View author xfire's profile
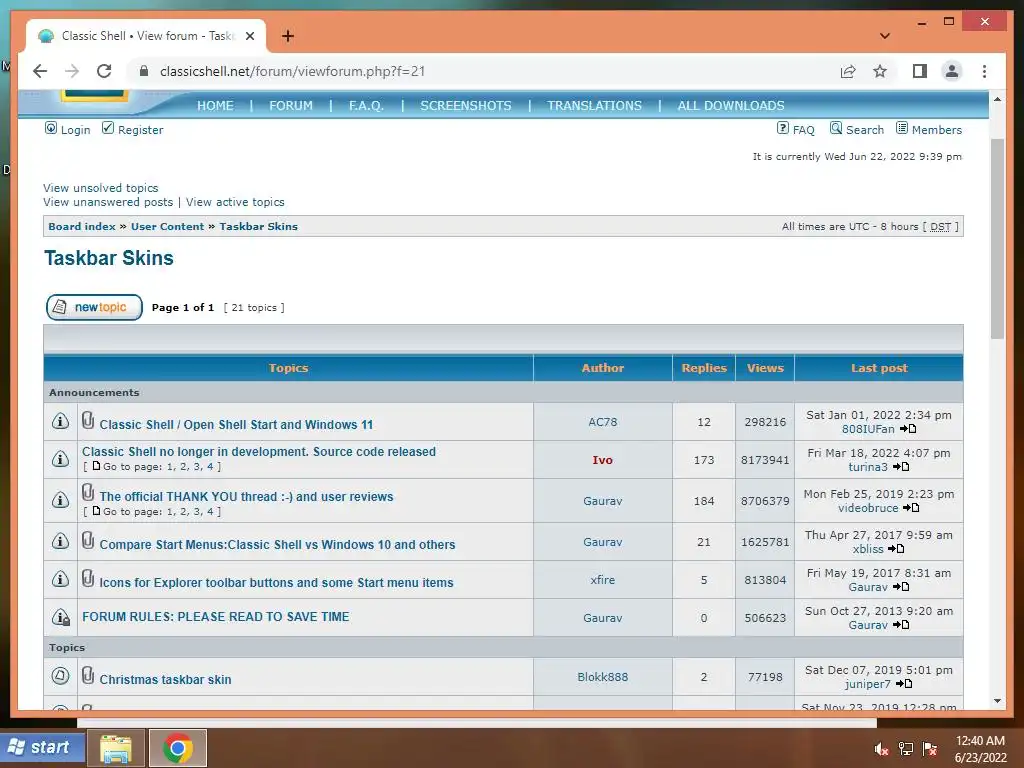 point(602,580)
